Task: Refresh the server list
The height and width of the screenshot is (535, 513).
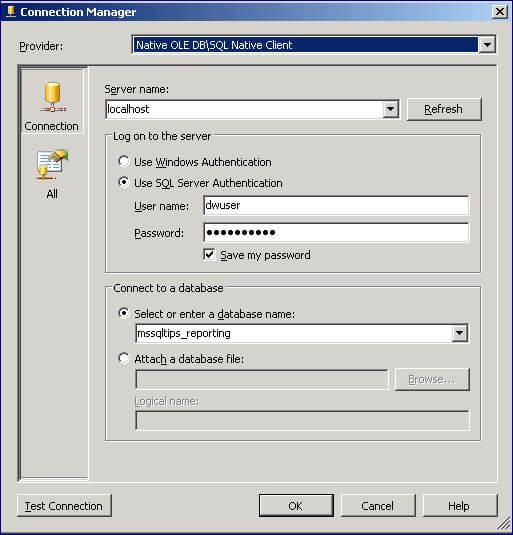Action: [x=444, y=109]
